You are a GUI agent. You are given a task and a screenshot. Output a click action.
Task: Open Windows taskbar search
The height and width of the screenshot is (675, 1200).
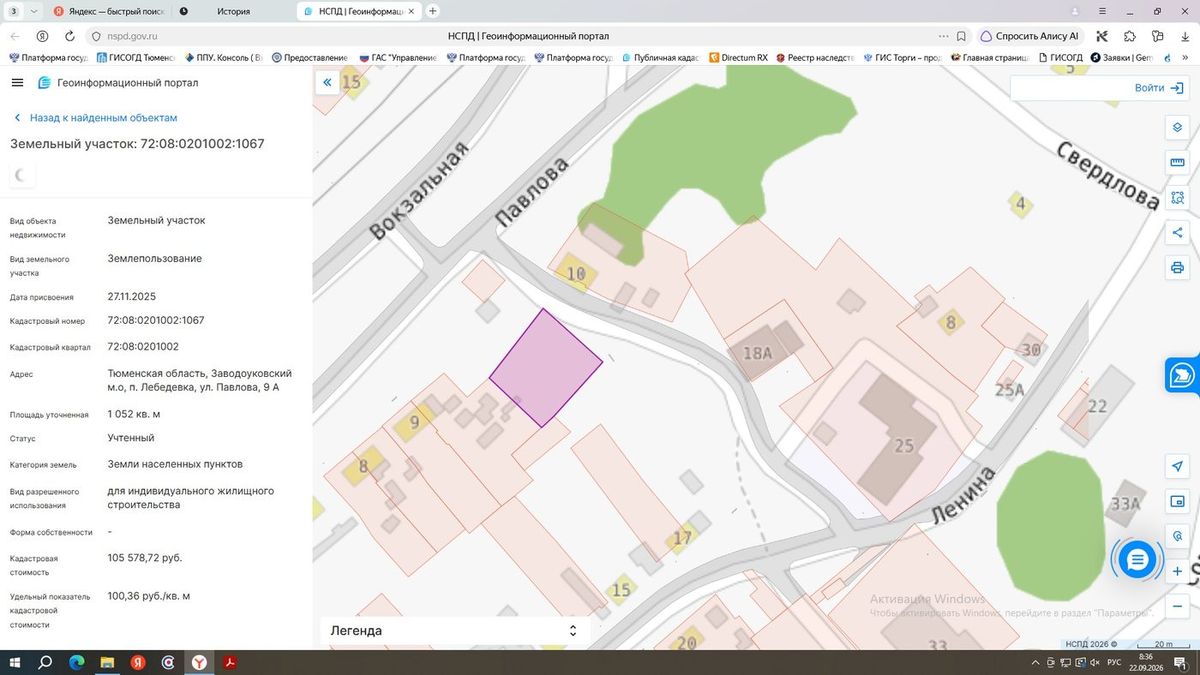click(45, 662)
